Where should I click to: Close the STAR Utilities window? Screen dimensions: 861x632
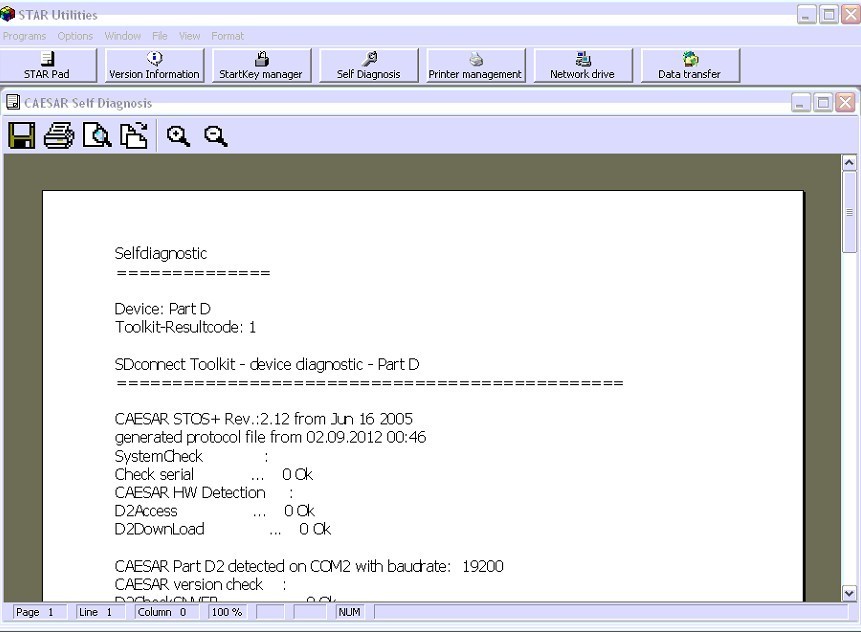click(x=851, y=15)
